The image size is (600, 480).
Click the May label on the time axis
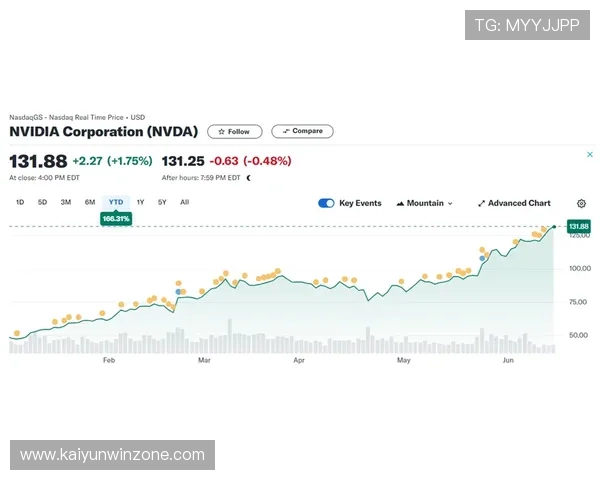click(x=404, y=360)
